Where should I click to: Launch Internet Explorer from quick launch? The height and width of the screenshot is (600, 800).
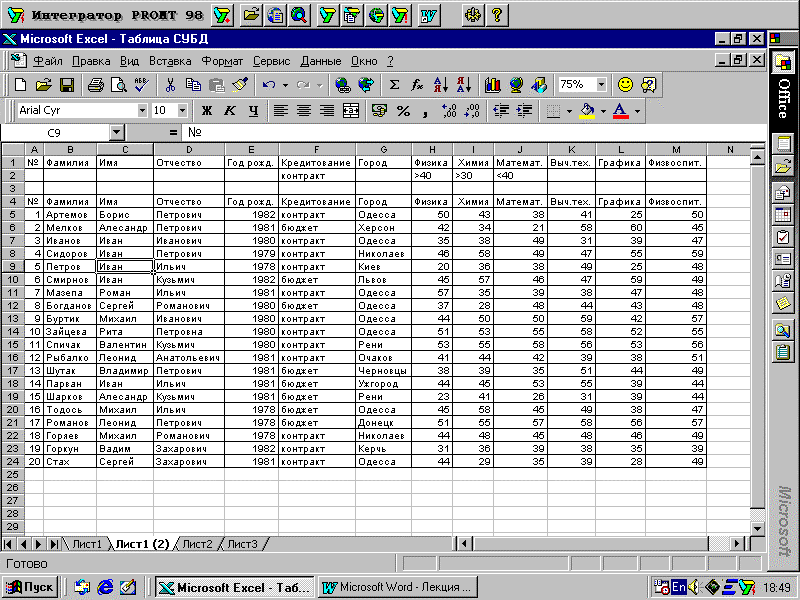pyautogui.click(x=105, y=587)
